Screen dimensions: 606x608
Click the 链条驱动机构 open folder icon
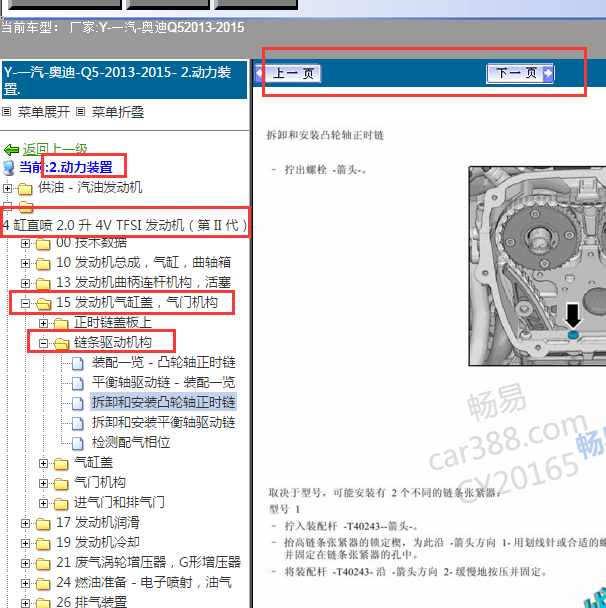(61, 344)
